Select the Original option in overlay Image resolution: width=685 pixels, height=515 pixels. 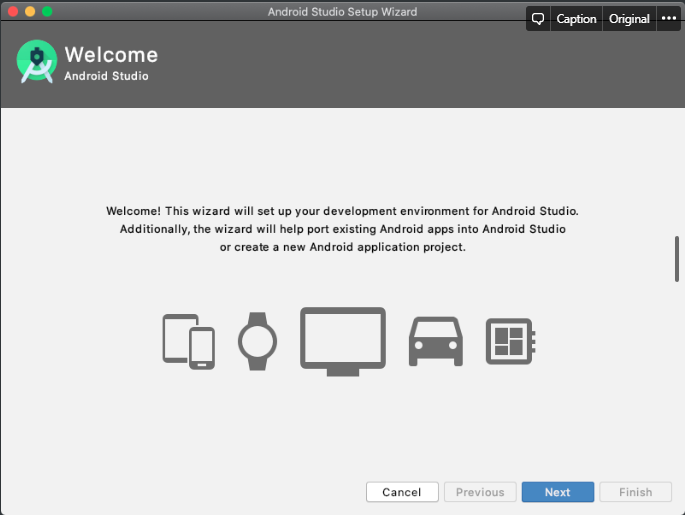tap(629, 19)
